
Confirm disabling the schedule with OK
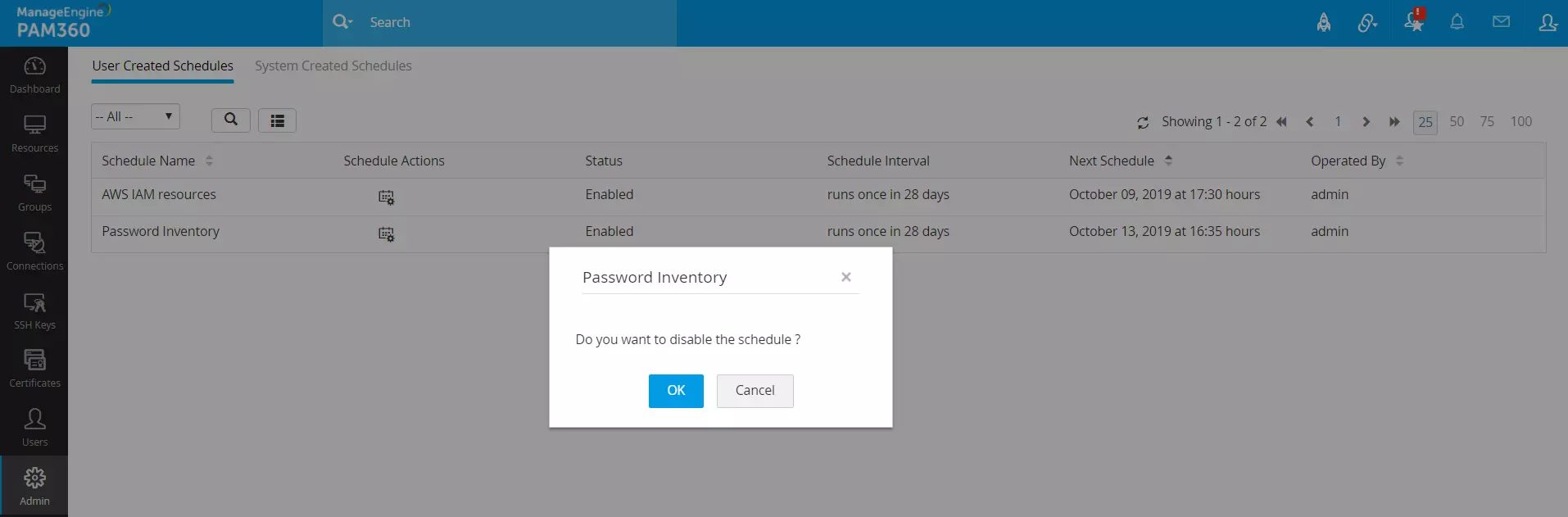coord(675,391)
